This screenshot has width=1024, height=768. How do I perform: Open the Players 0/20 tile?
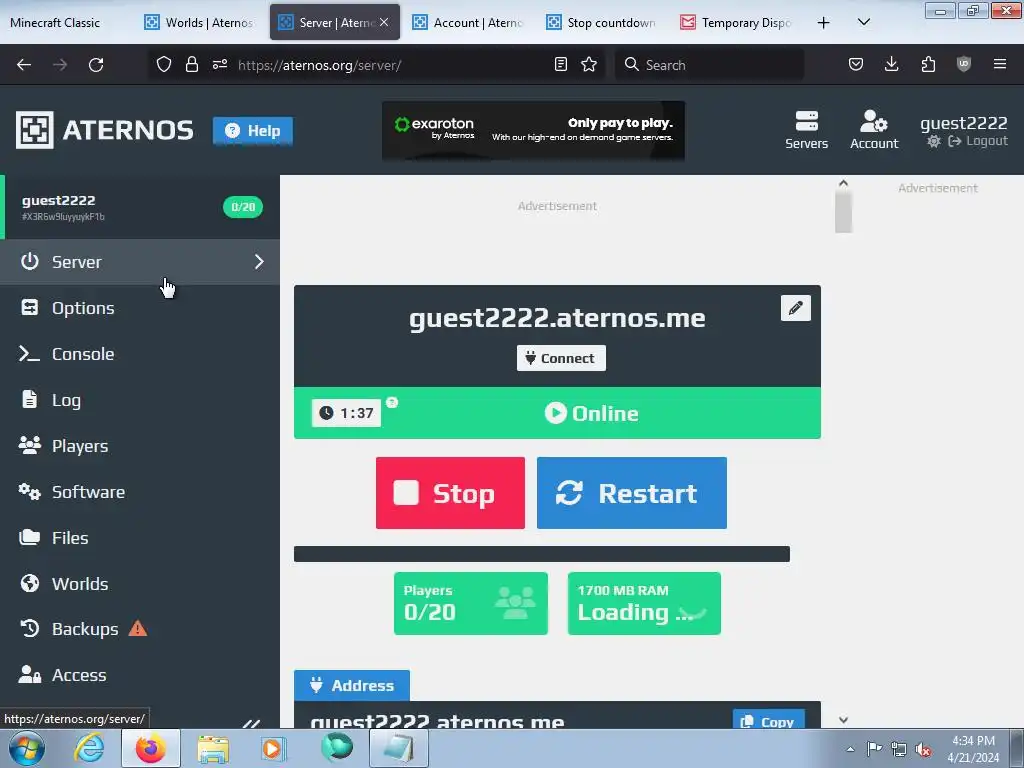(x=471, y=603)
